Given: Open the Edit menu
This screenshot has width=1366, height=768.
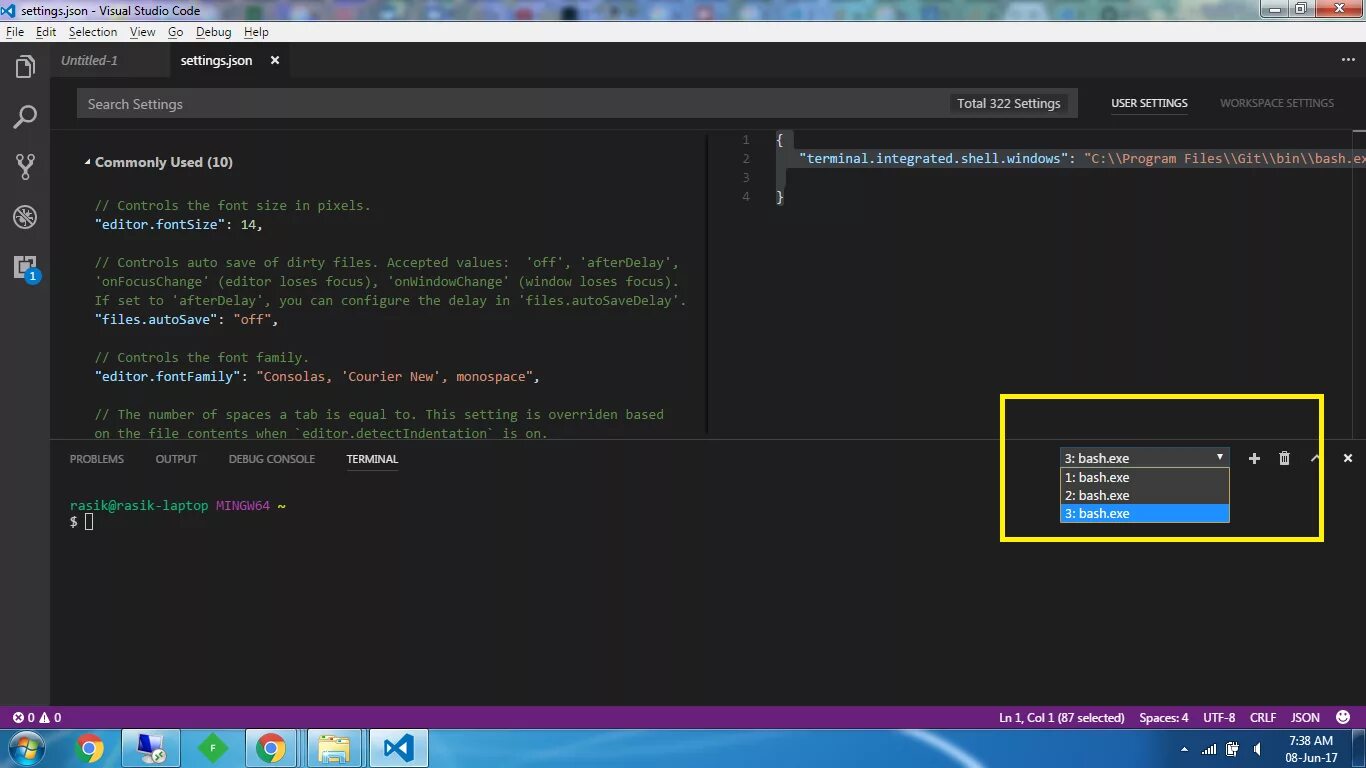Looking at the screenshot, I should point(46,32).
